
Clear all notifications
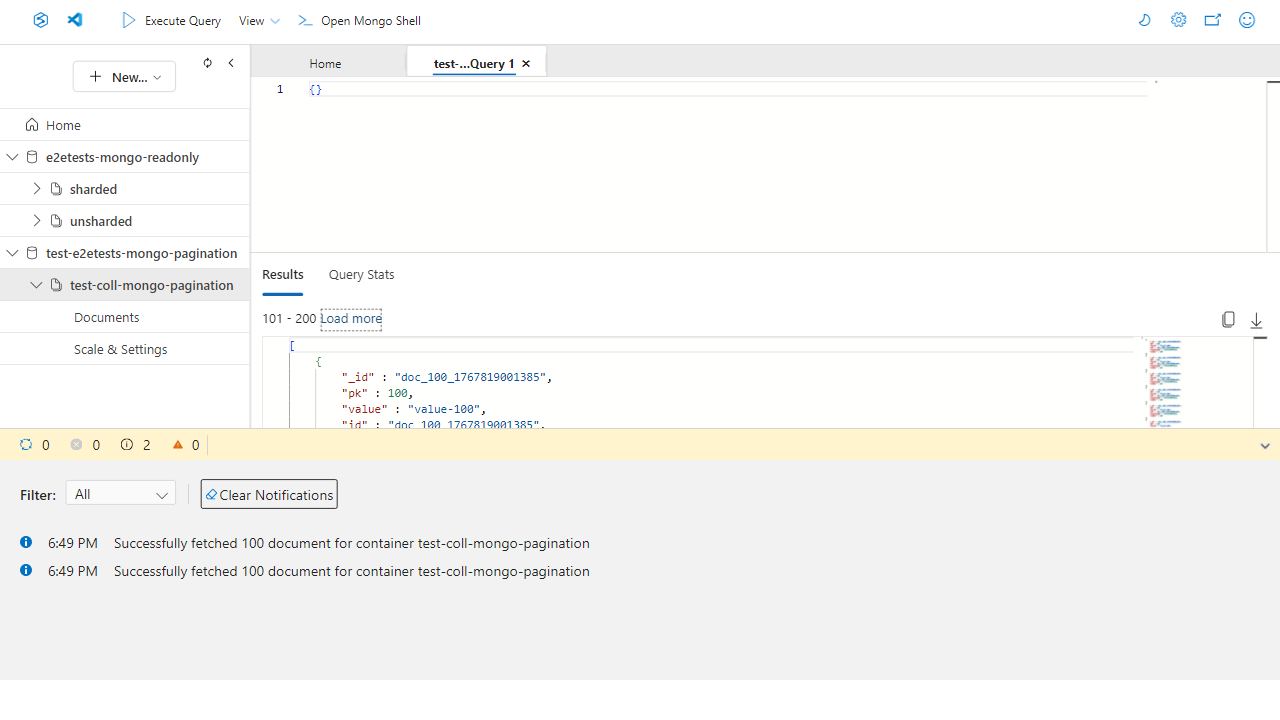click(x=269, y=495)
